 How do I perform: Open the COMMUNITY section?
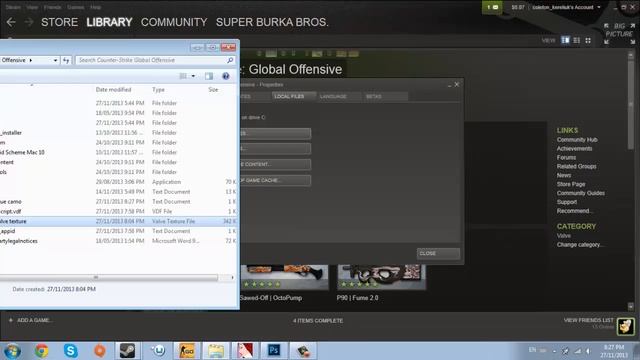pyautogui.click(x=174, y=22)
